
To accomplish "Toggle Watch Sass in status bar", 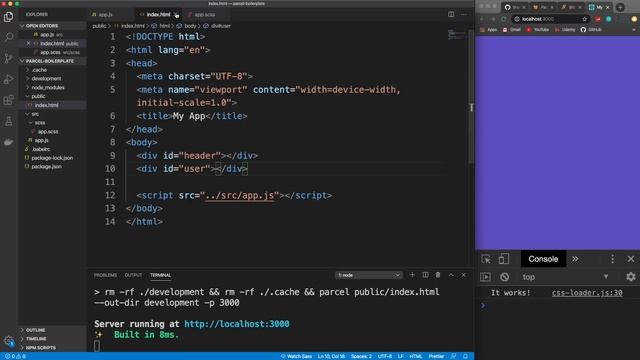I will click(296, 356).
